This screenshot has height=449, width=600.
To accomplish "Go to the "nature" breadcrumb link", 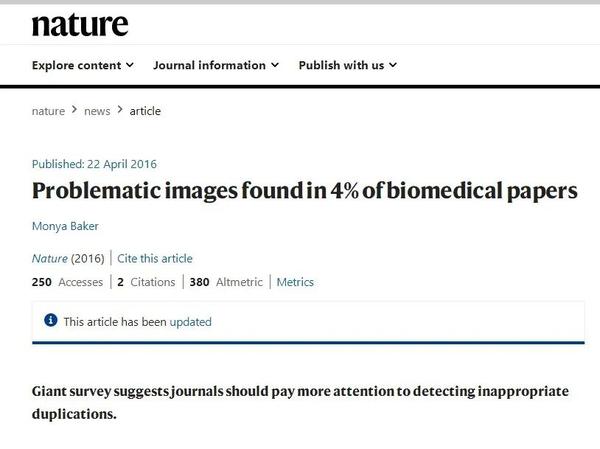I will point(48,111).
